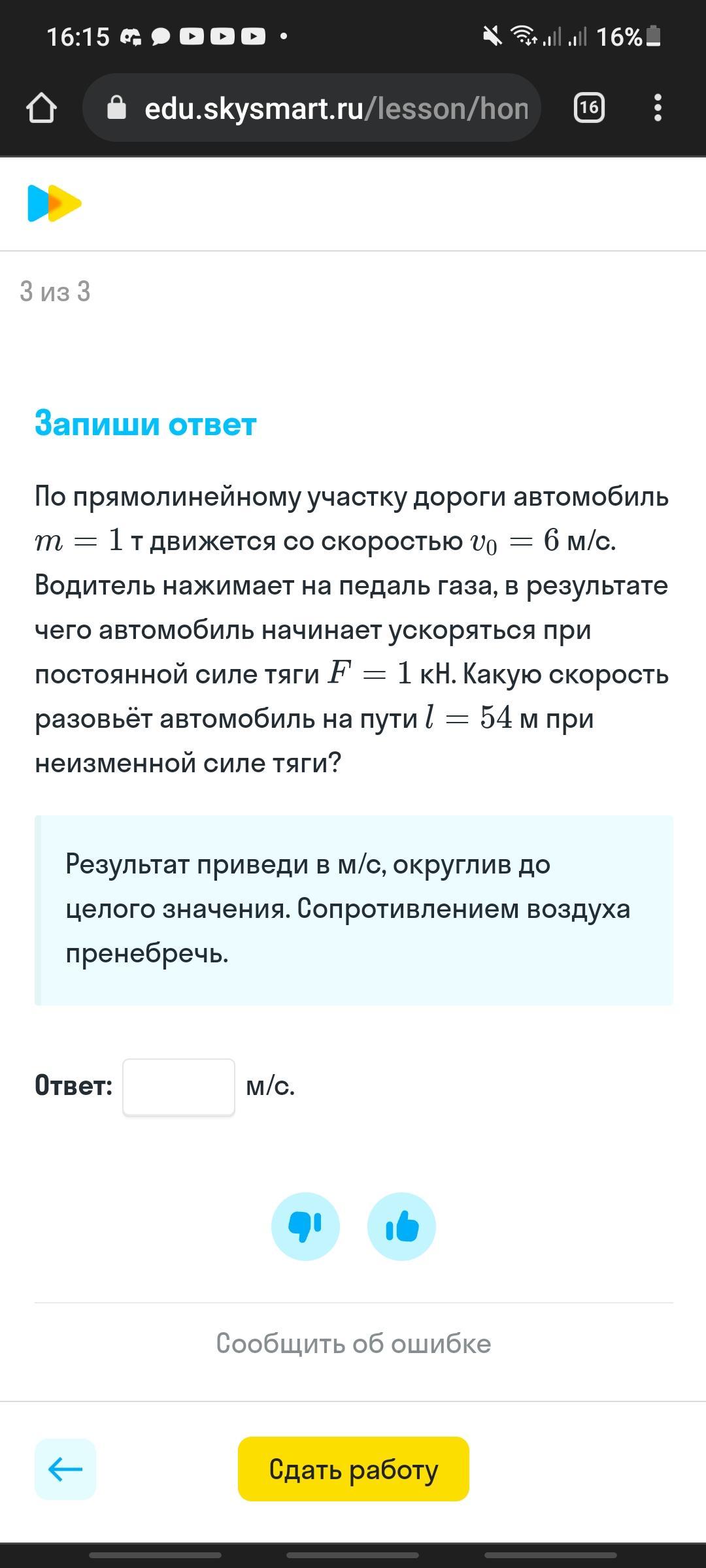Click the Skysmart logo
This screenshot has width=706, height=1568.
click(x=54, y=204)
